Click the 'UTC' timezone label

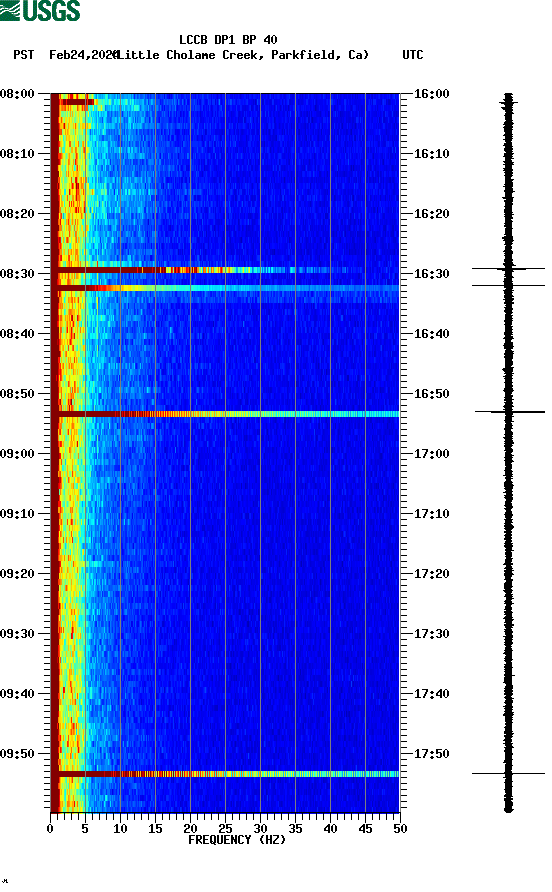pos(413,55)
